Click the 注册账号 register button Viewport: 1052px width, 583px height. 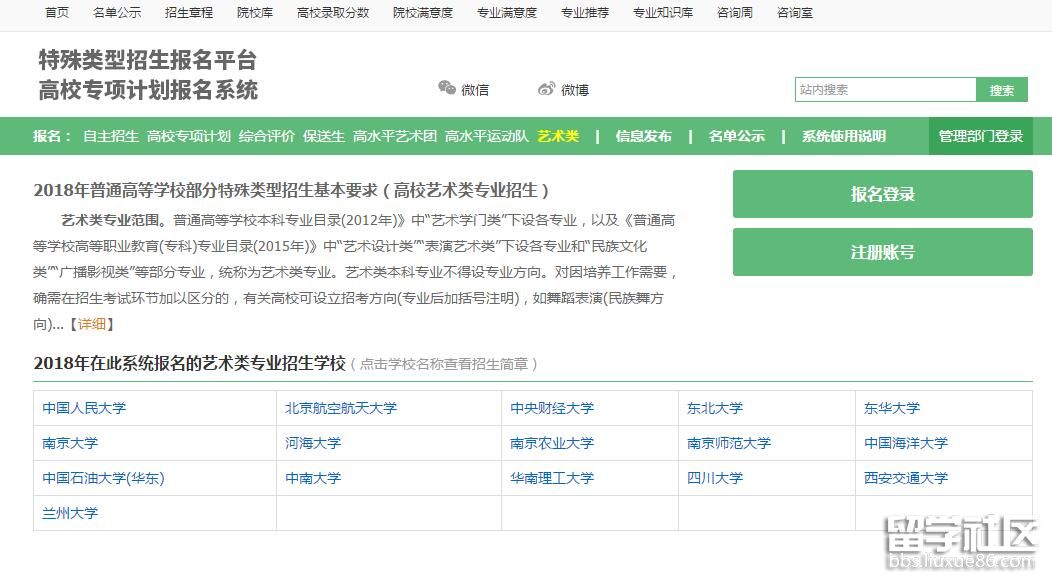point(882,252)
